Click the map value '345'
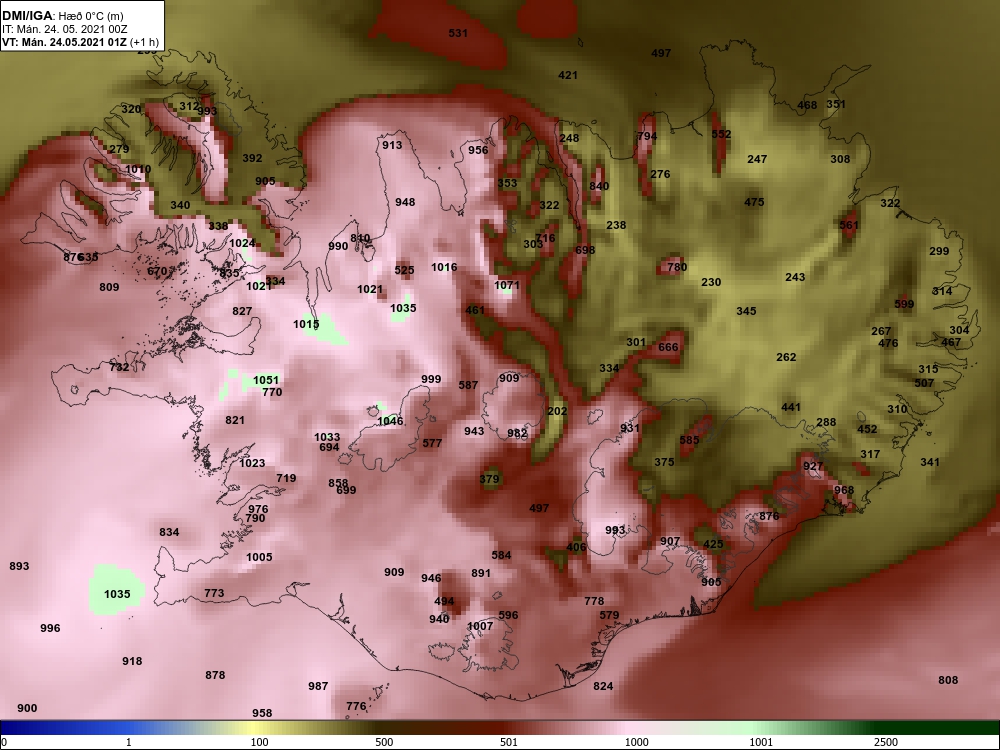 746,312
